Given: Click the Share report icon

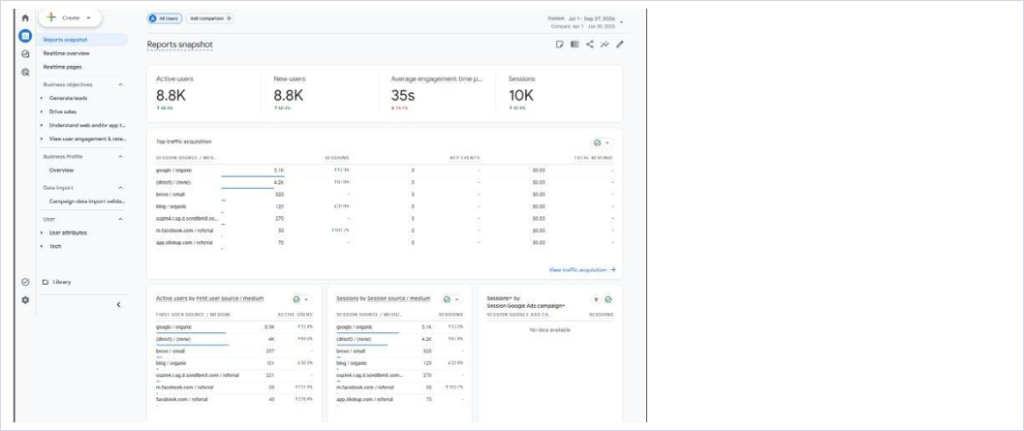Looking at the screenshot, I should pyautogui.click(x=590, y=44).
